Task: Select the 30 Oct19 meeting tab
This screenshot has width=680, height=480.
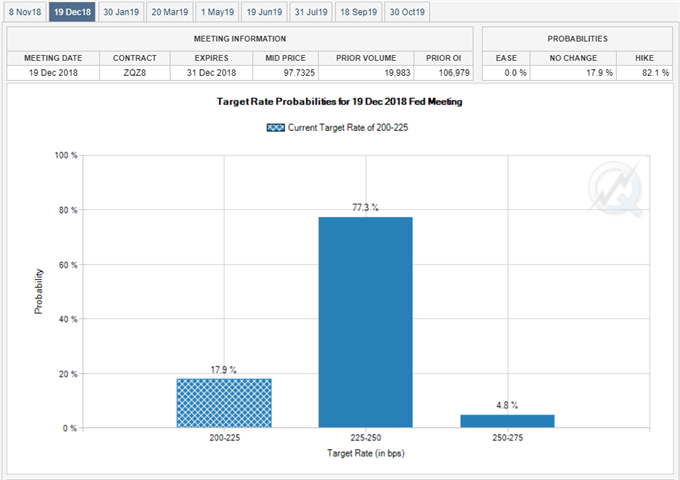Action: 407,12
